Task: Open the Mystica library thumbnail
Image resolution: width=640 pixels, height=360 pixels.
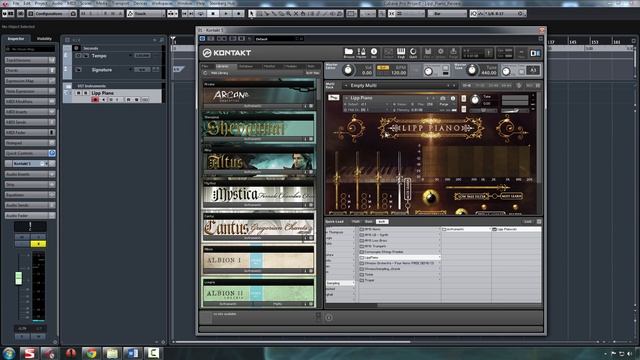Action: click(259, 195)
